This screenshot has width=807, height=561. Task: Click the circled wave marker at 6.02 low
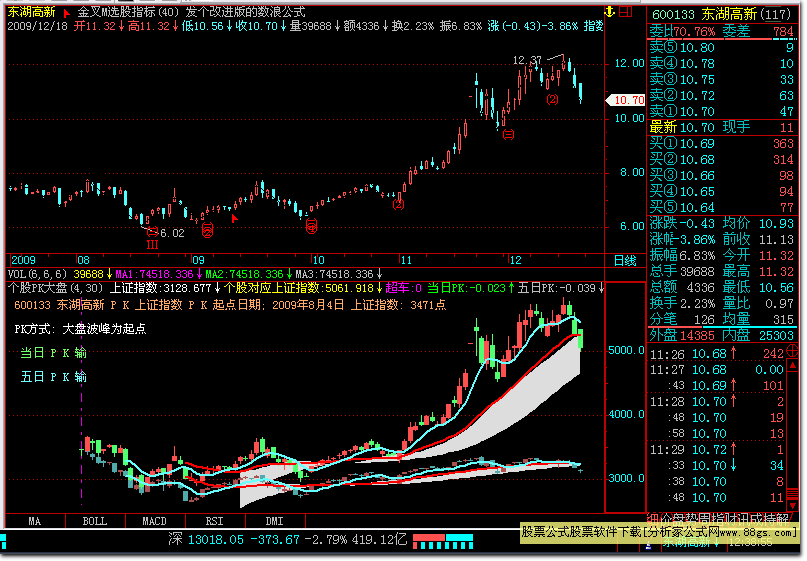click(152, 232)
